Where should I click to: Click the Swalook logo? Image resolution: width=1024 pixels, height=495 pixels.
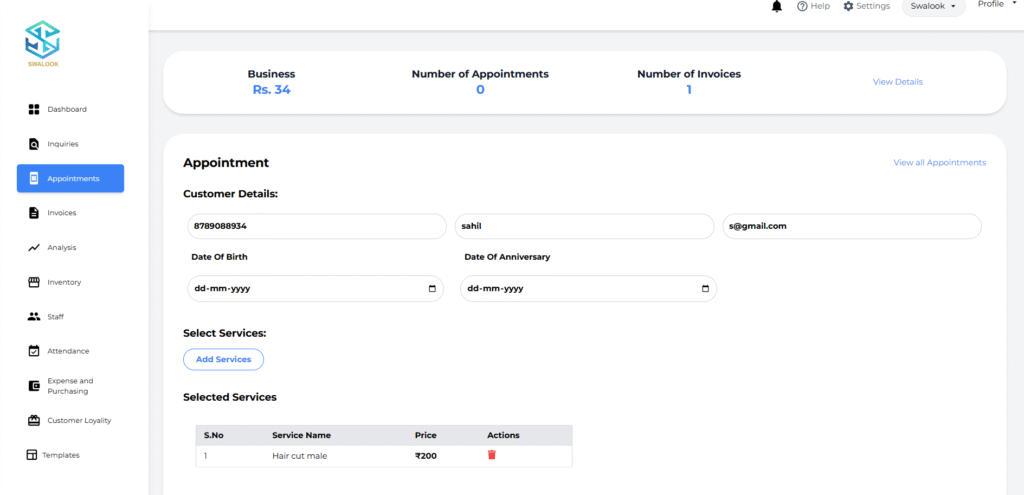pyautogui.click(x=42, y=42)
